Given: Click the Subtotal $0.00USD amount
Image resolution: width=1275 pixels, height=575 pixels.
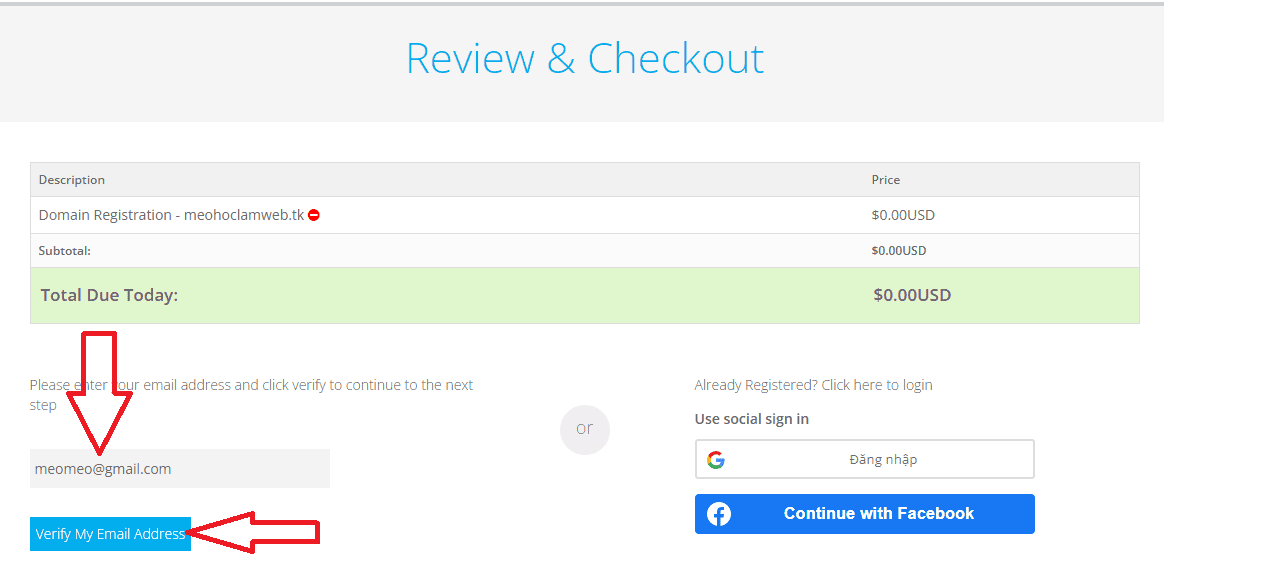Looking at the screenshot, I should tap(898, 251).
